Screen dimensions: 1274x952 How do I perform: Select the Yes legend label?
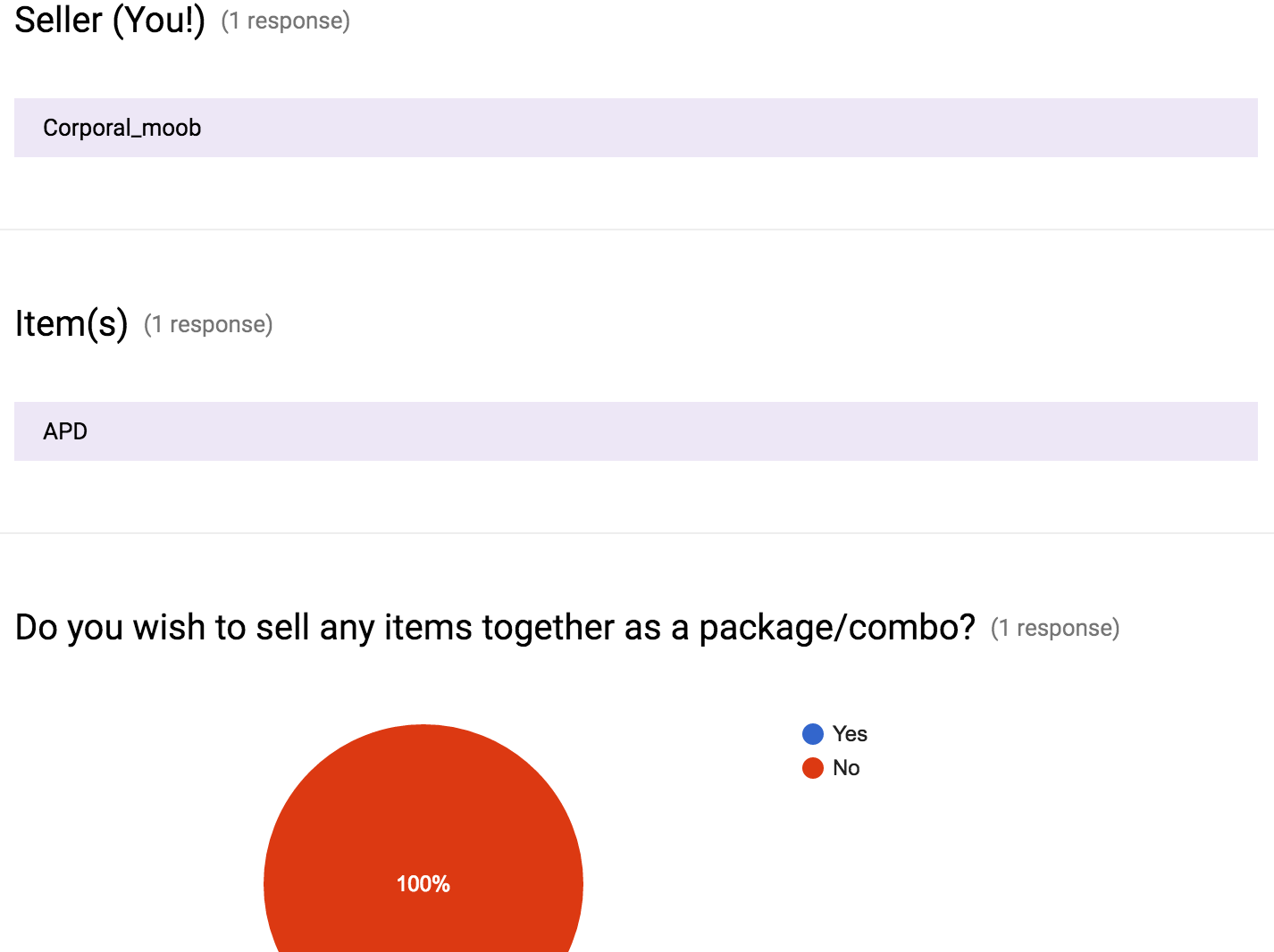tap(850, 734)
